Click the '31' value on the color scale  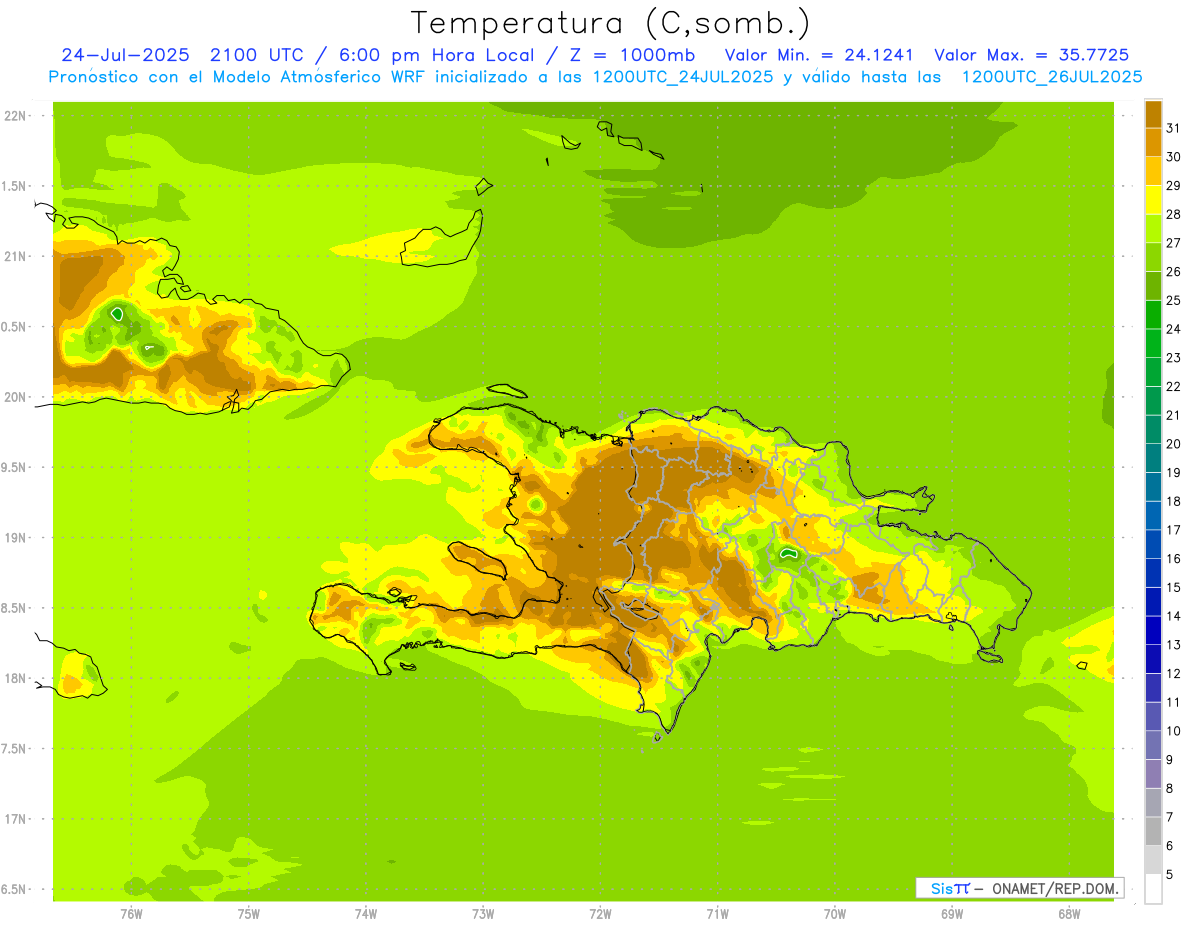click(1173, 128)
